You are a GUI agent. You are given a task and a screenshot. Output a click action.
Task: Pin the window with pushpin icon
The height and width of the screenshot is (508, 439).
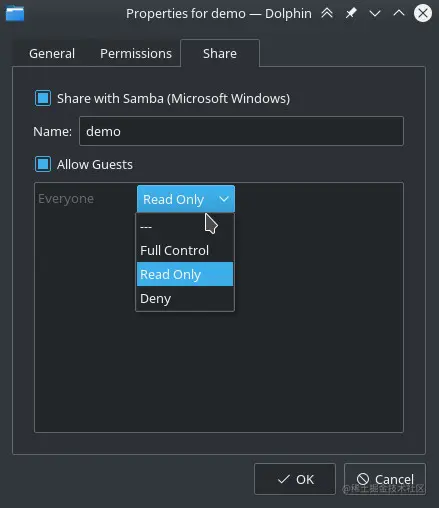point(351,13)
